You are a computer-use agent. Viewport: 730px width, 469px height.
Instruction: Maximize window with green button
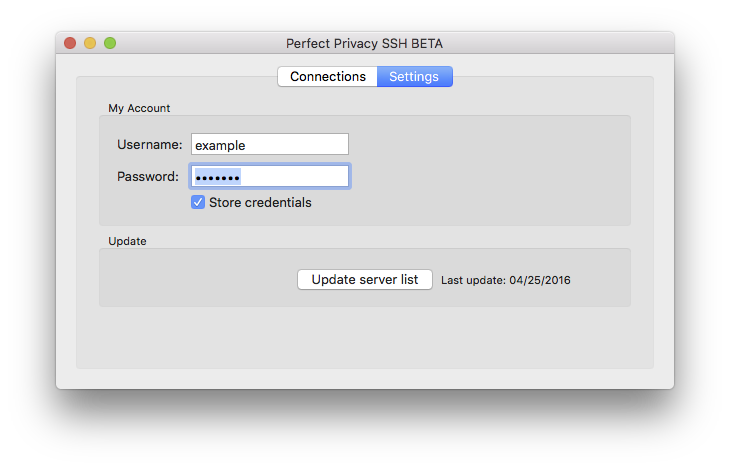(x=110, y=43)
